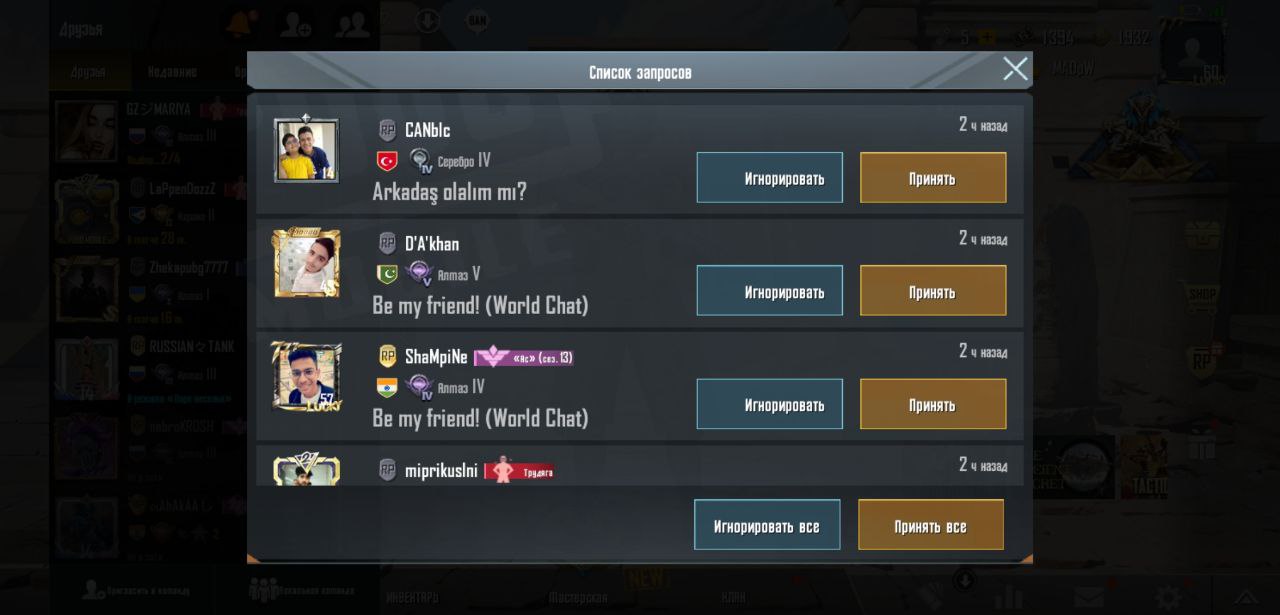Image resolution: width=1280 pixels, height=615 pixels.
Task: Ignore CANblc's friend request
Action: (x=770, y=178)
